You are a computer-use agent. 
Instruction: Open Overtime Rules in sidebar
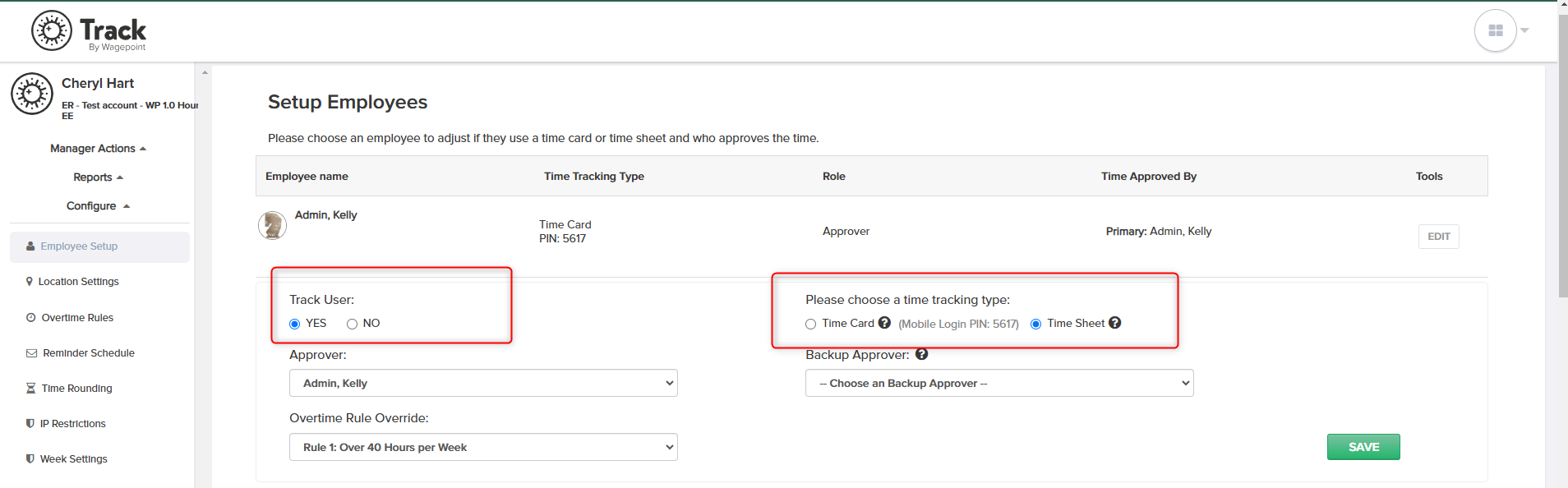coord(77,318)
